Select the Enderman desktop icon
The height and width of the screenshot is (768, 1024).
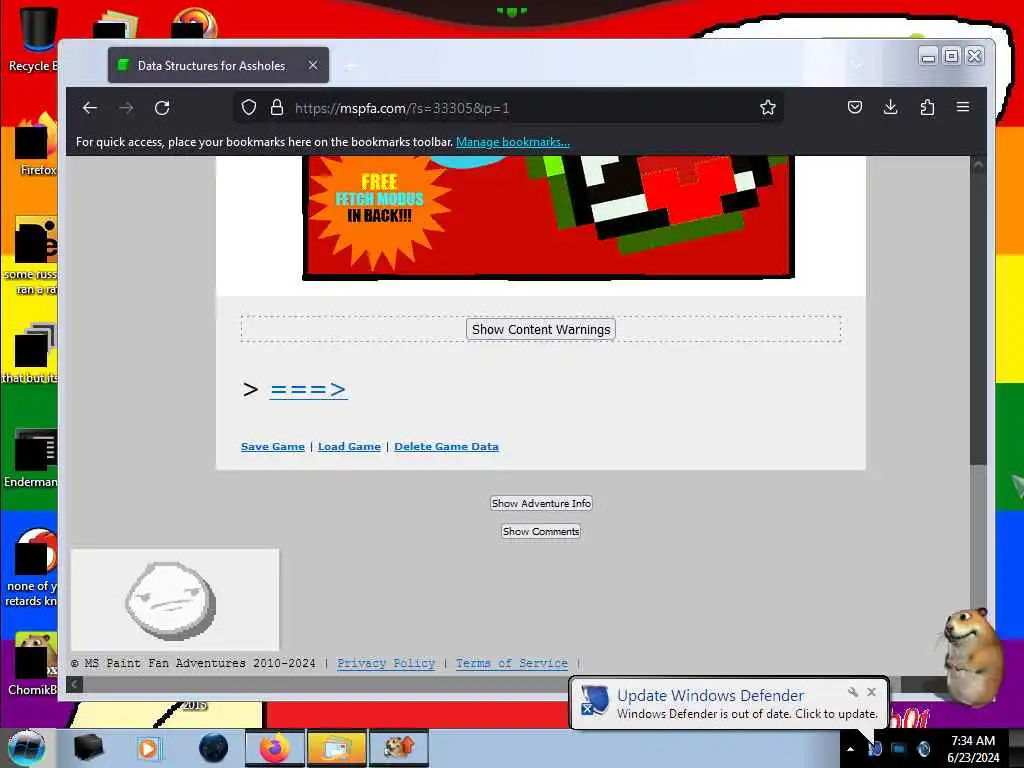click(31, 457)
